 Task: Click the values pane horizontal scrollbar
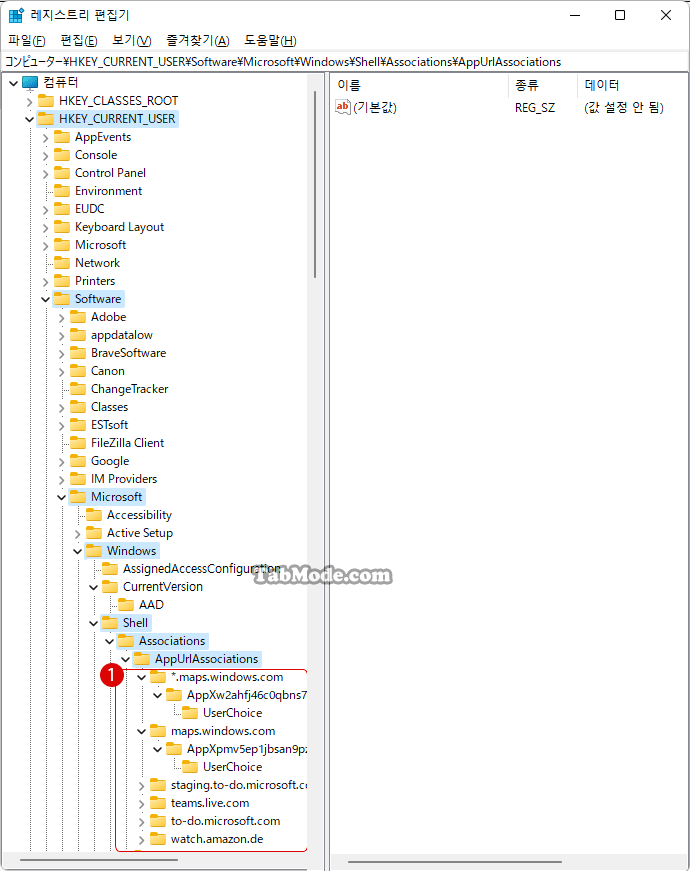pyautogui.click(x=454, y=862)
